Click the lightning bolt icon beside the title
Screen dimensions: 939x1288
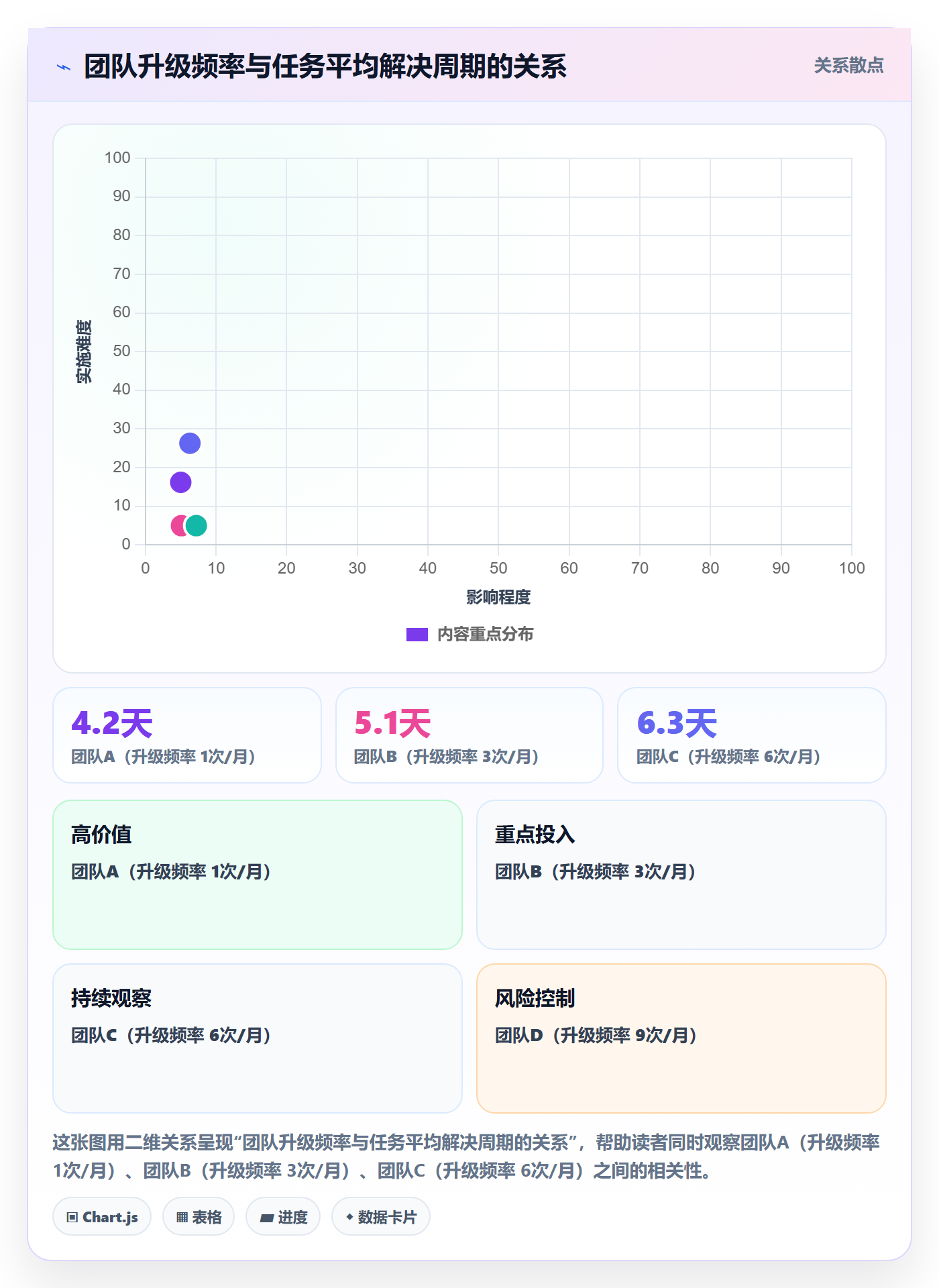(x=64, y=67)
